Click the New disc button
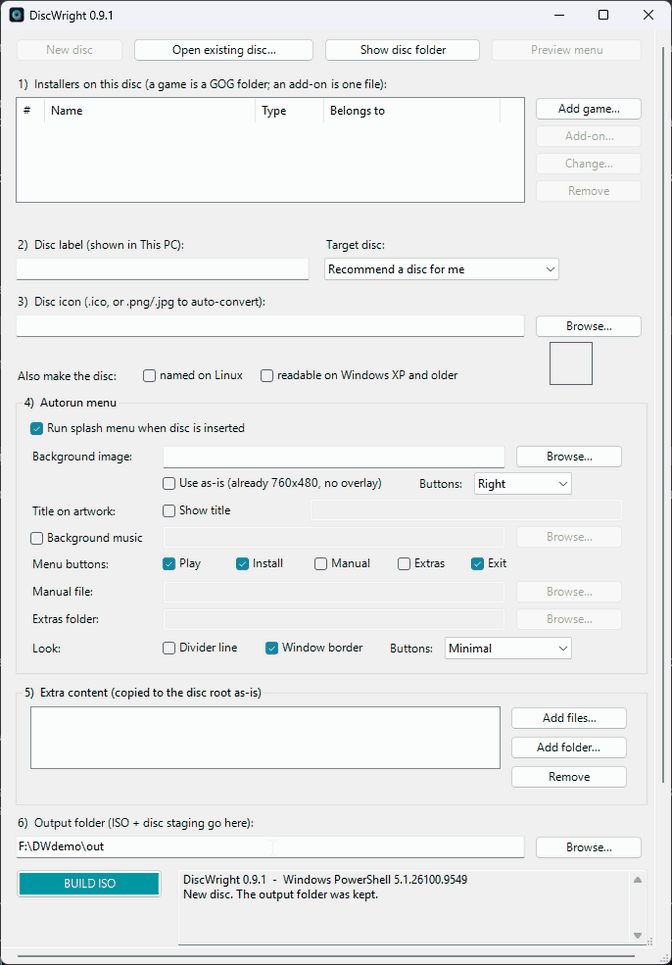 (x=70, y=50)
